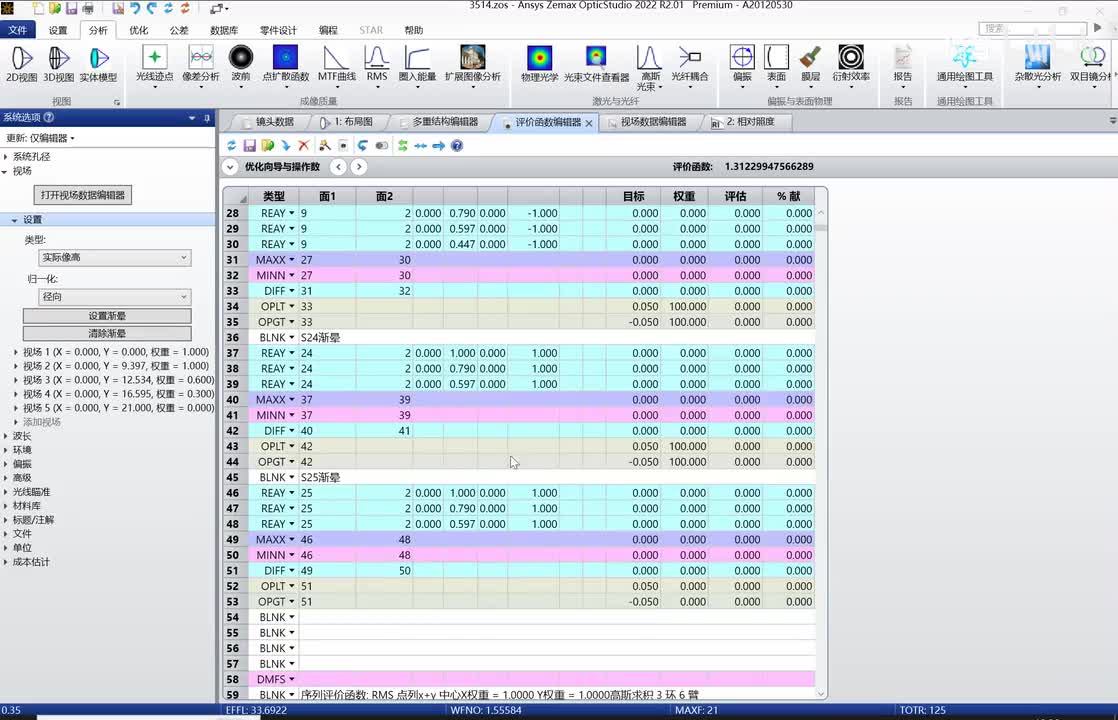Switch to 公差 ribbon tab

coord(179,30)
